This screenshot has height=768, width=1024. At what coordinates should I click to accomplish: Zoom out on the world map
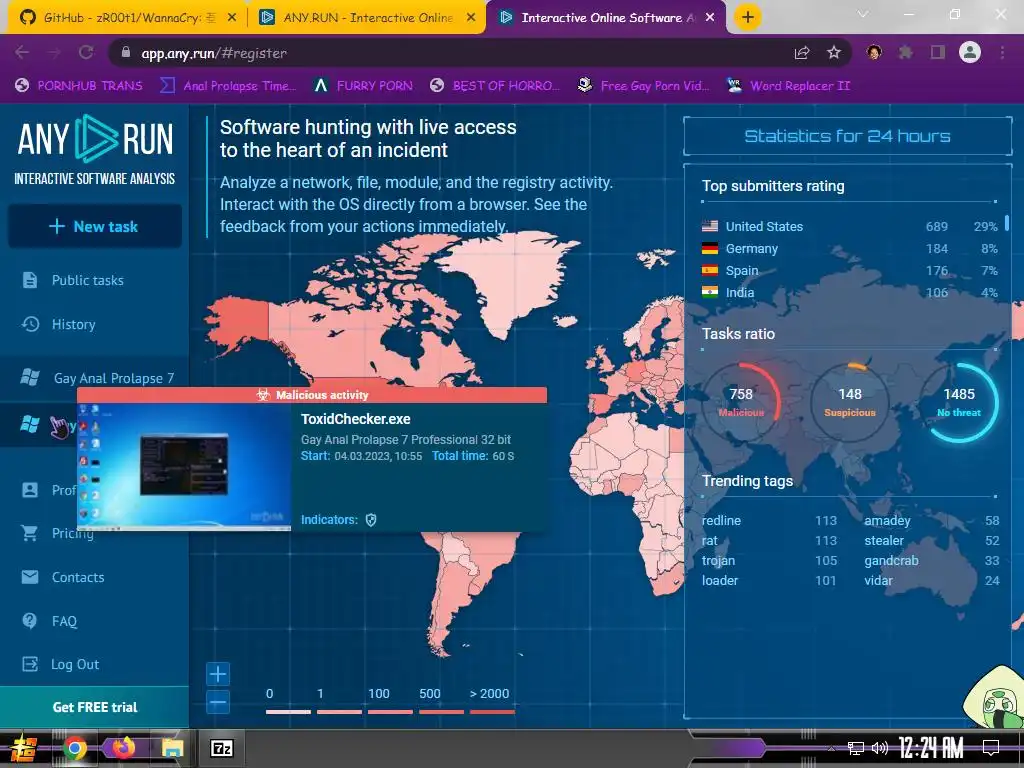click(218, 703)
